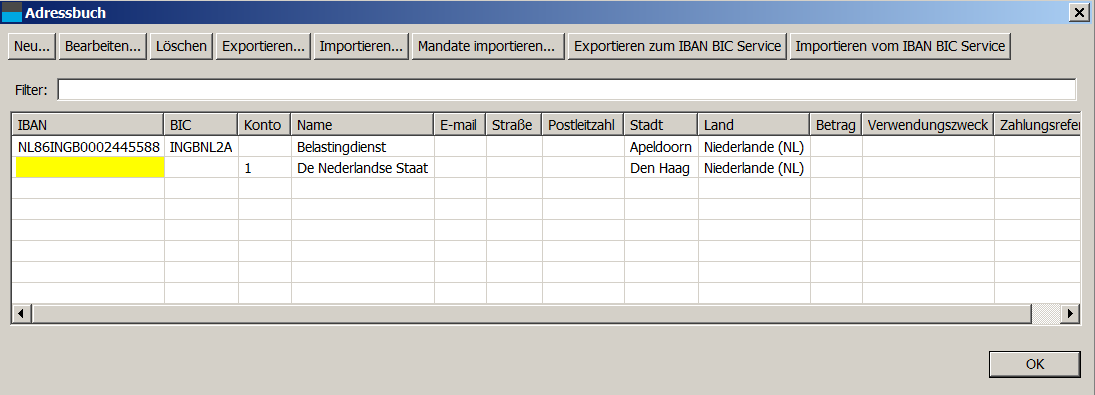The width and height of the screenshot is (1095, 395).
Task: Click the Stadt column header
Action: click(x=661, y=125)
